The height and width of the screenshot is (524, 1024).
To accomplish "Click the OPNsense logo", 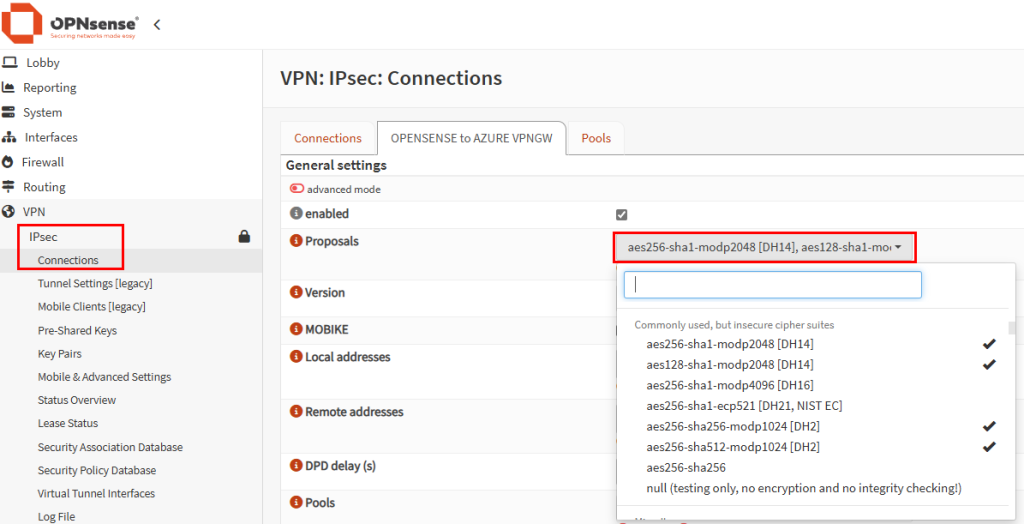I will (x=70, y=24).
